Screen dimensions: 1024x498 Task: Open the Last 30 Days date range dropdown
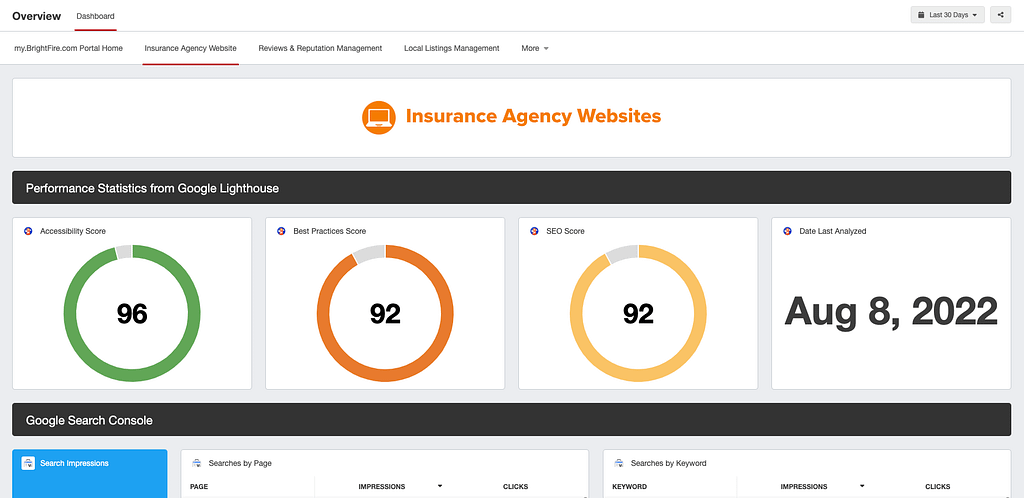point(947,14)
